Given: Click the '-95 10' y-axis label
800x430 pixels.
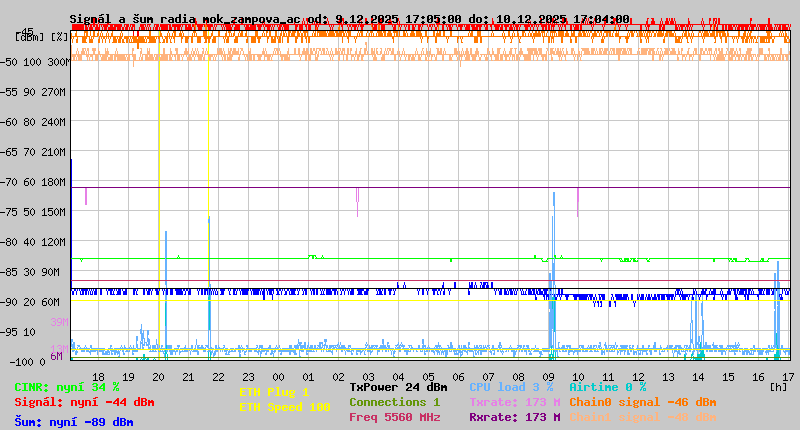Looking at the screenshot, I should coord(18,332).
